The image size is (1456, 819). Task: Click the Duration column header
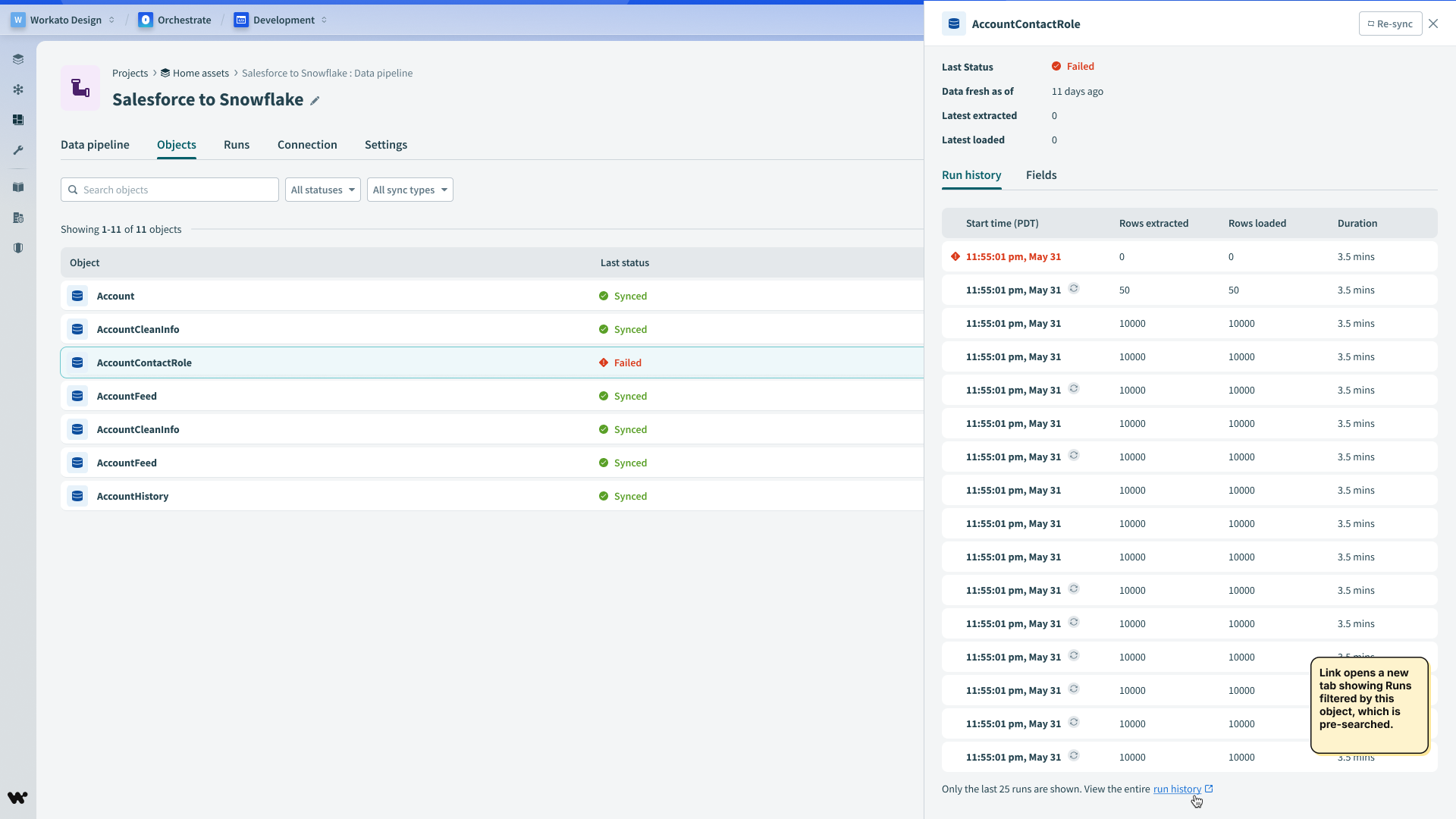[1357, 223]
